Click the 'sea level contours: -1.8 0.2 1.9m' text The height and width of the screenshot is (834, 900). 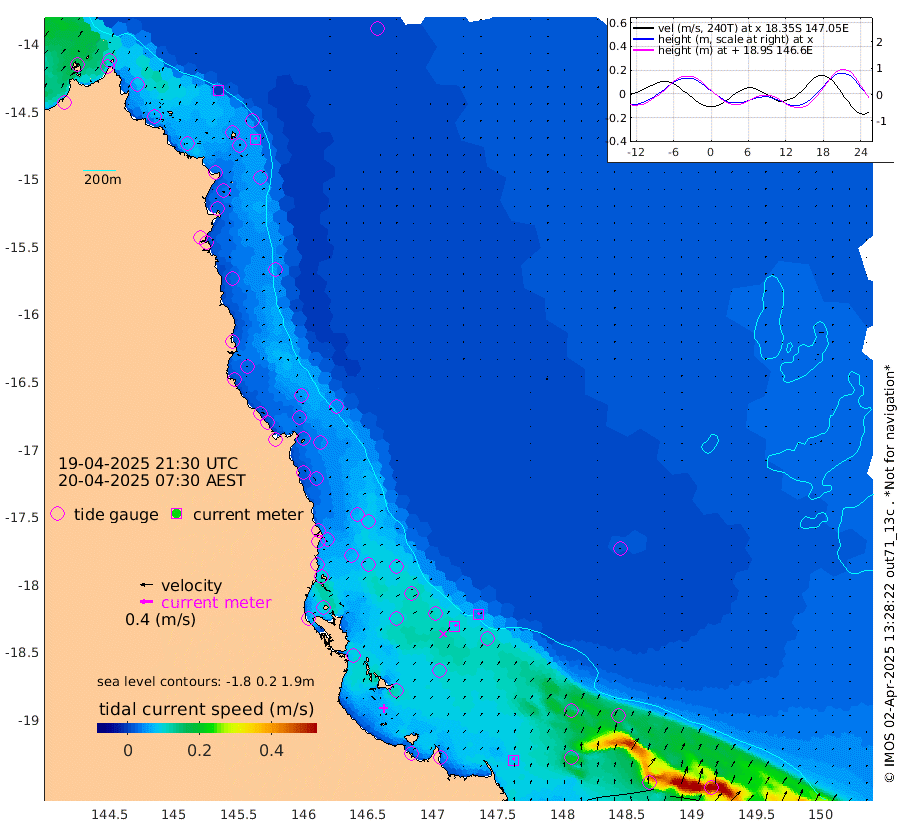pos(205,681)
